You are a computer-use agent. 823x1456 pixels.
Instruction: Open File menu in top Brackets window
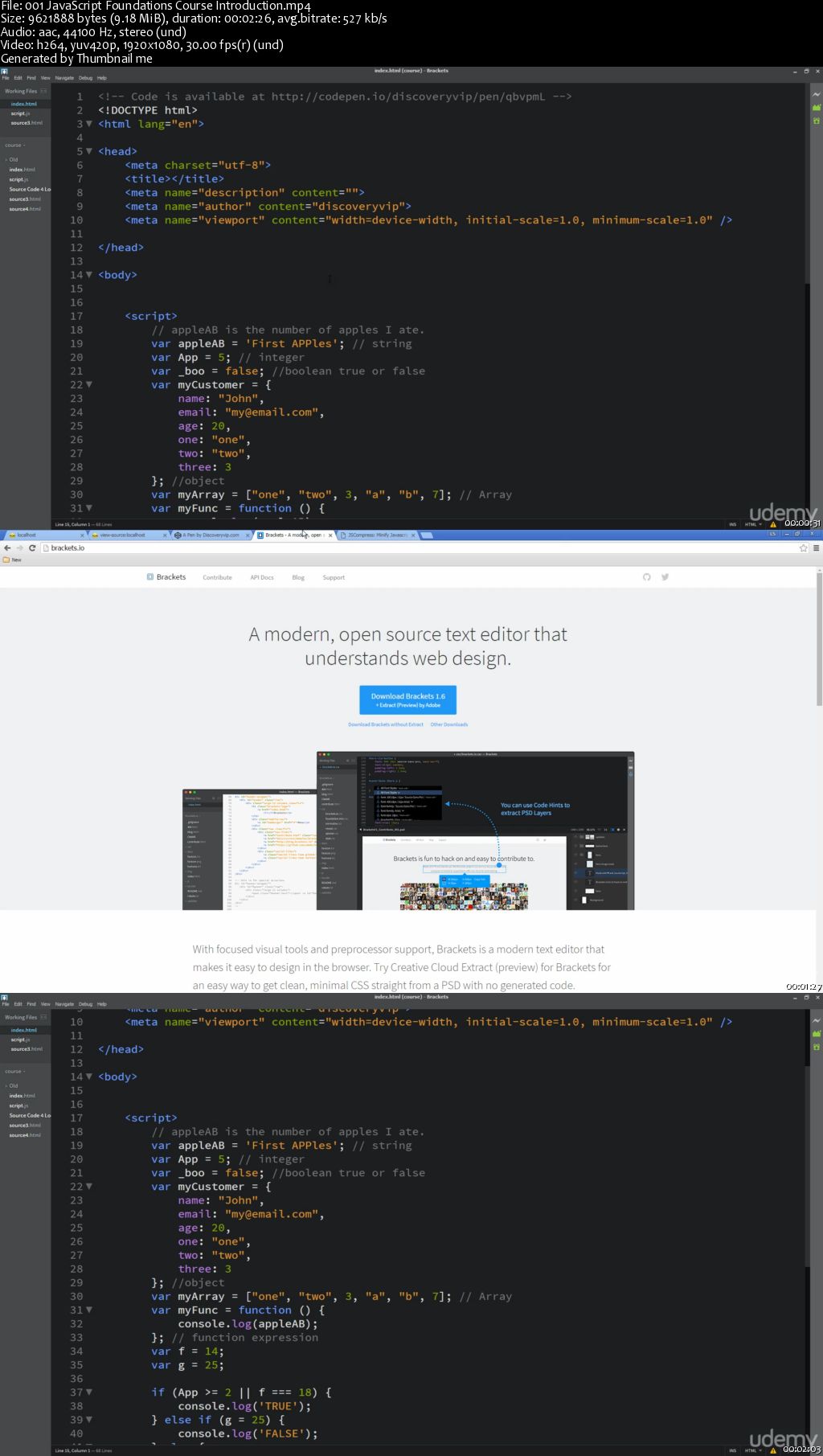[x=6, y=78]
